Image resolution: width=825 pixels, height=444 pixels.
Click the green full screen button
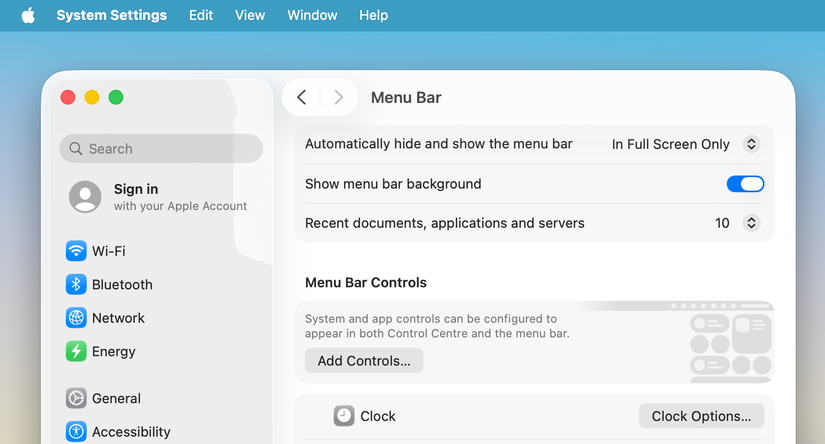(116, 97)
